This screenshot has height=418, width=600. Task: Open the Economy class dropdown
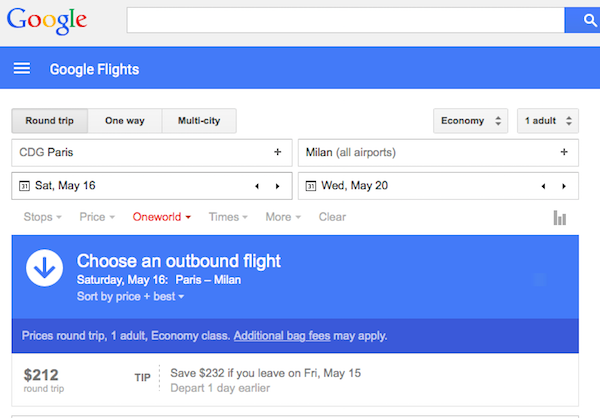[470, 121]
